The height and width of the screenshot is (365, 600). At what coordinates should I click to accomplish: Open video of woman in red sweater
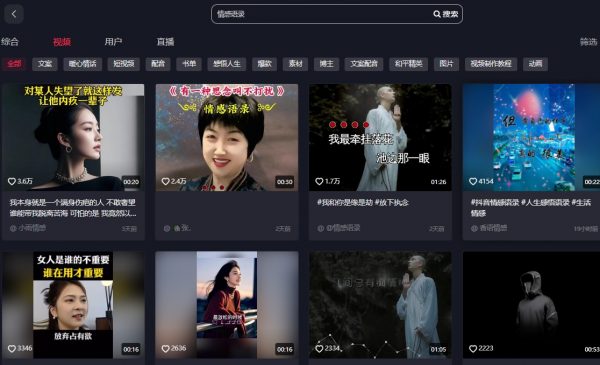(x=227, y=305)
